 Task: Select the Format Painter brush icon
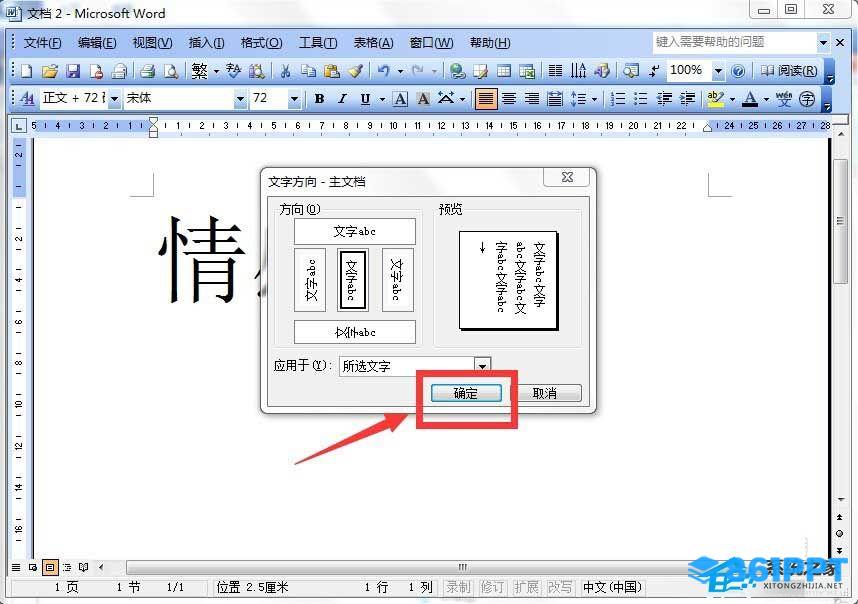[355, 71]
